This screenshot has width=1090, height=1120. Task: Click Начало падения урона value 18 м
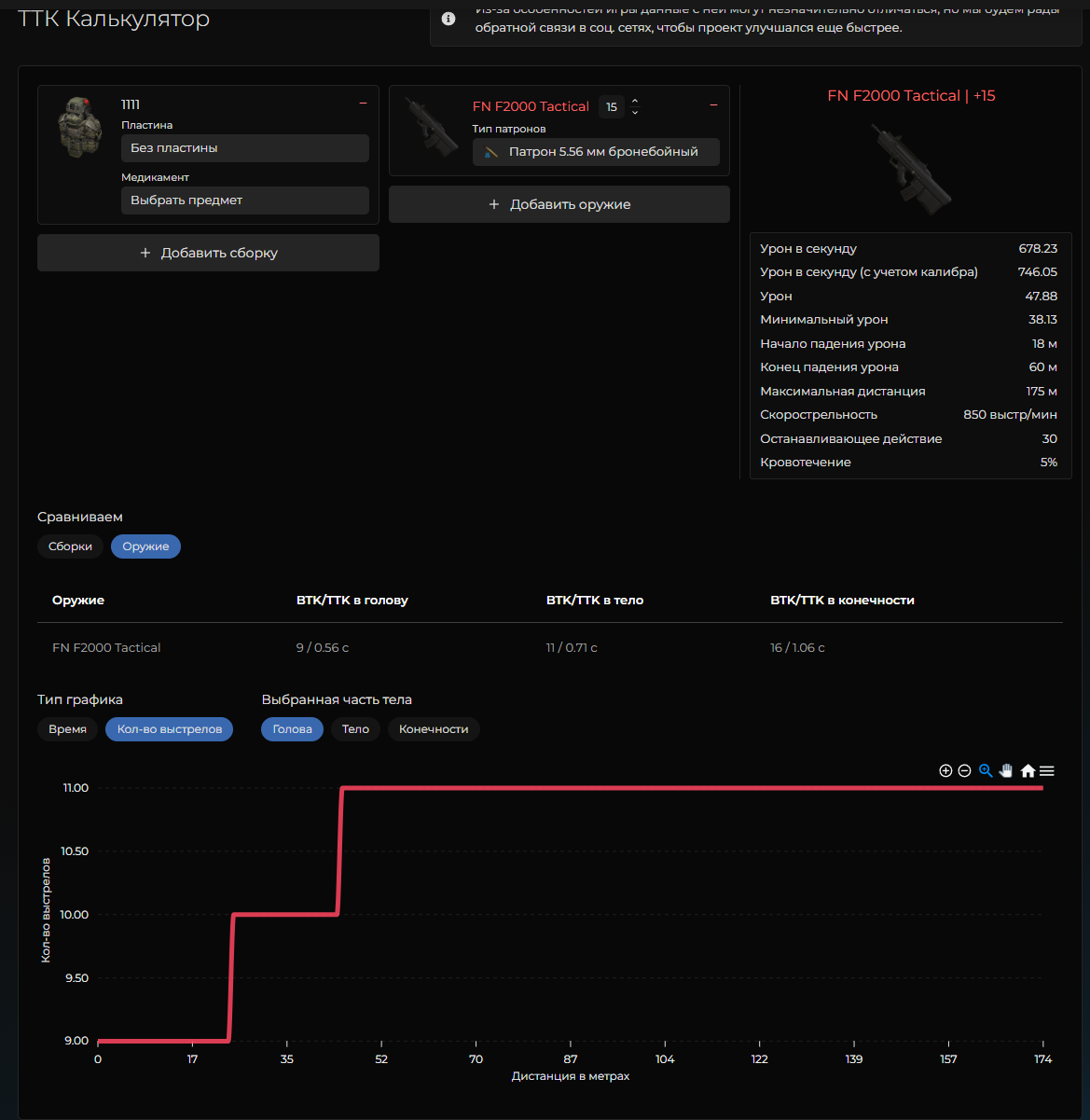[x=1044, y=344]
